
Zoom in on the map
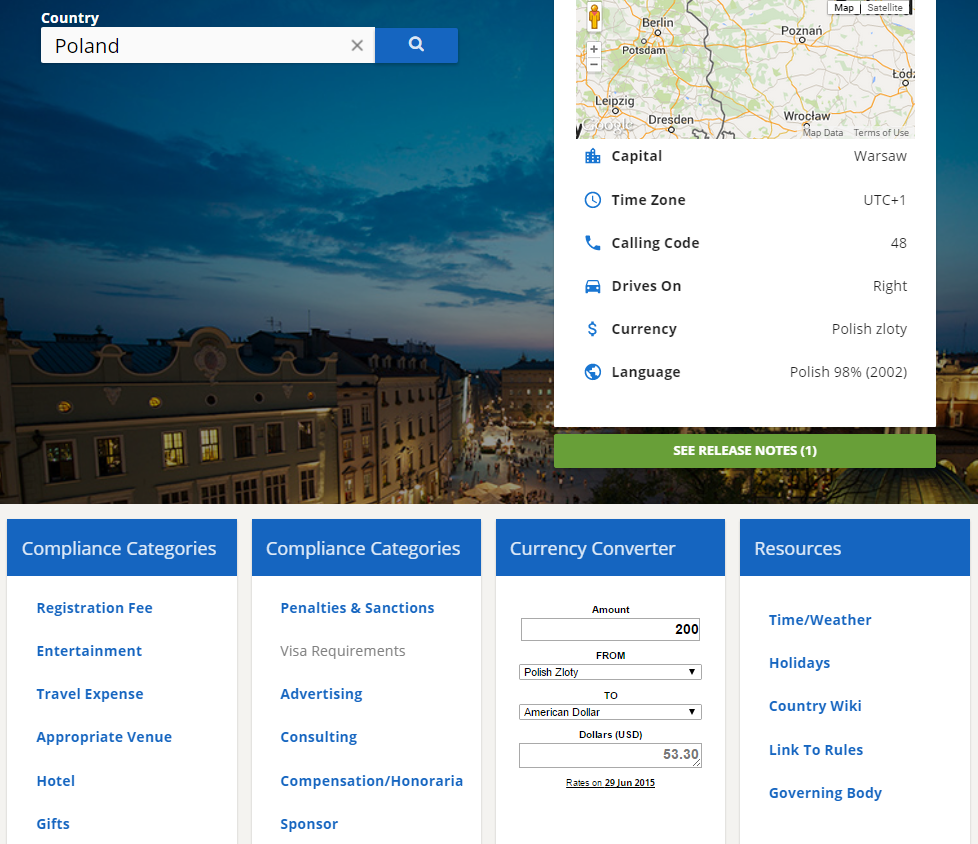point(594,49)
